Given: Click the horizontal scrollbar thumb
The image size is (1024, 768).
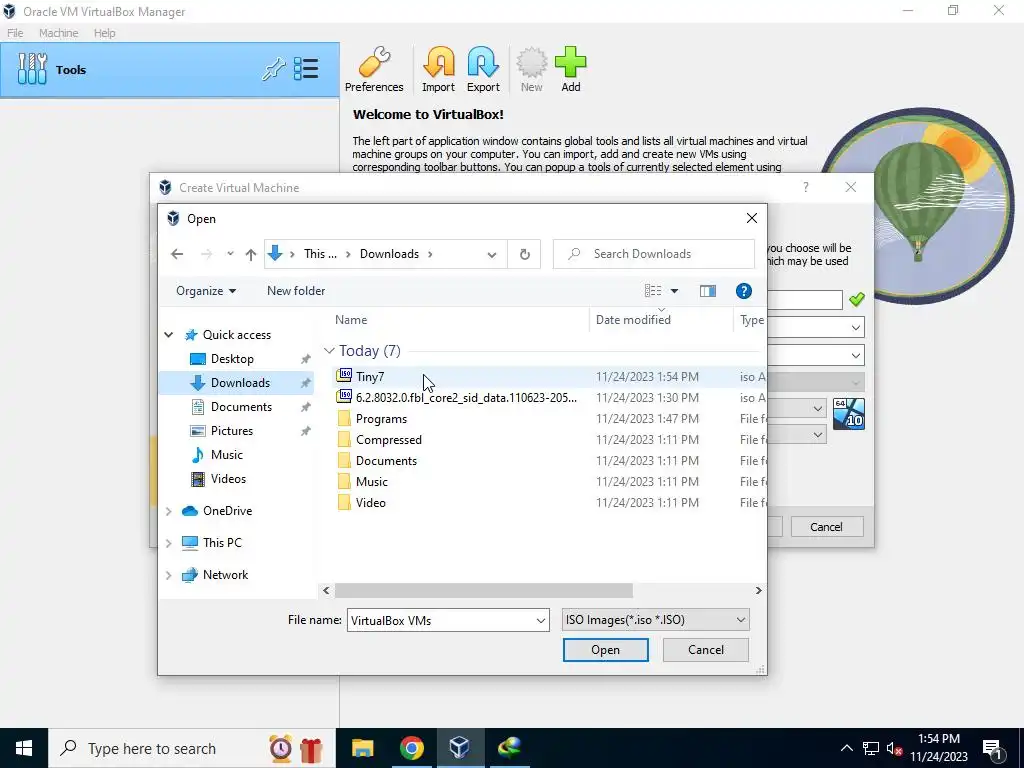Looking at the screenshot, I should [x=483, y=590].
